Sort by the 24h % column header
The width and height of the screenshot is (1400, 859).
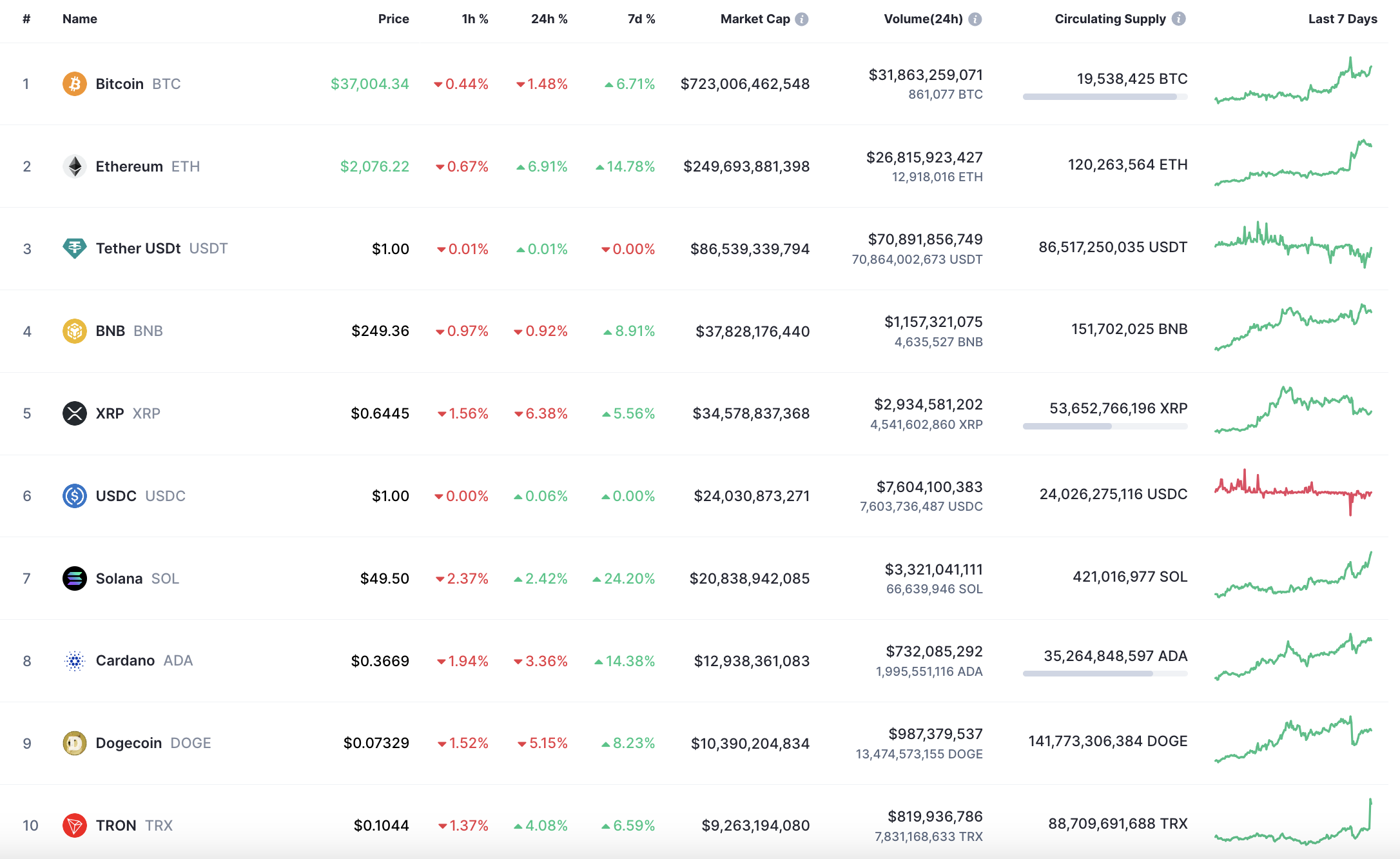pos(549,19)
